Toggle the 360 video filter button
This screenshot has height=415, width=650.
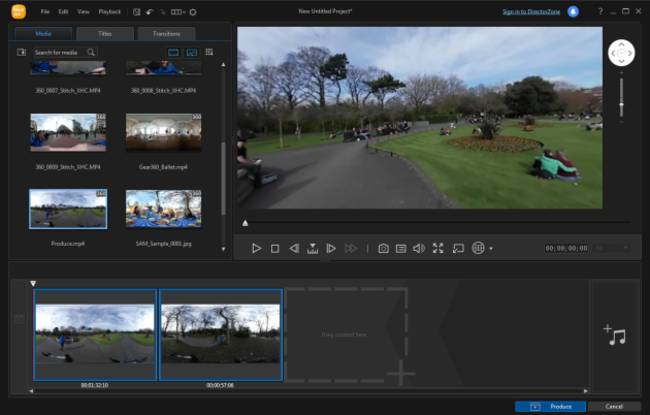pos(172,52)
